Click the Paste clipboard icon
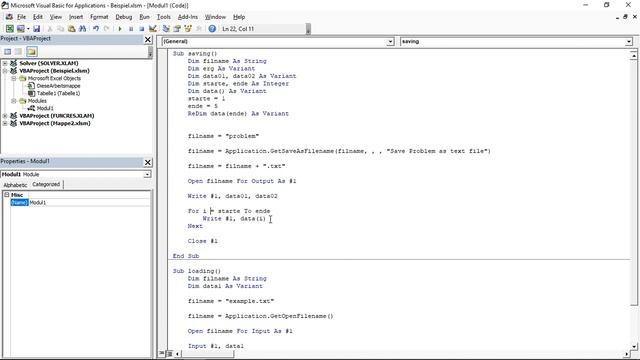640x360 pixels. [x=71, y=29]
